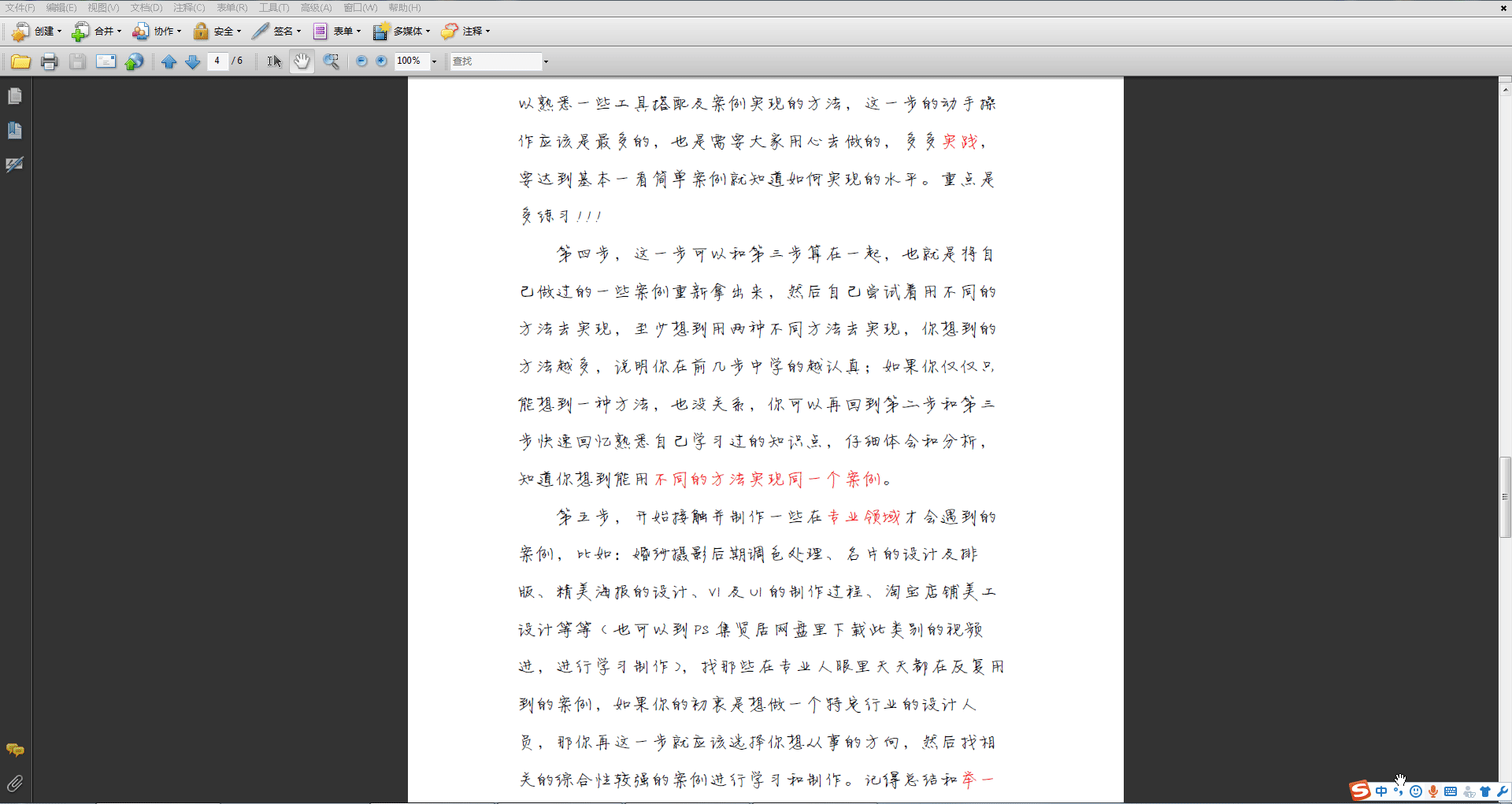The image size is (1512, 804).
Task: Open the soft keyboard icon in IME bar
Action: point(1451,791)
